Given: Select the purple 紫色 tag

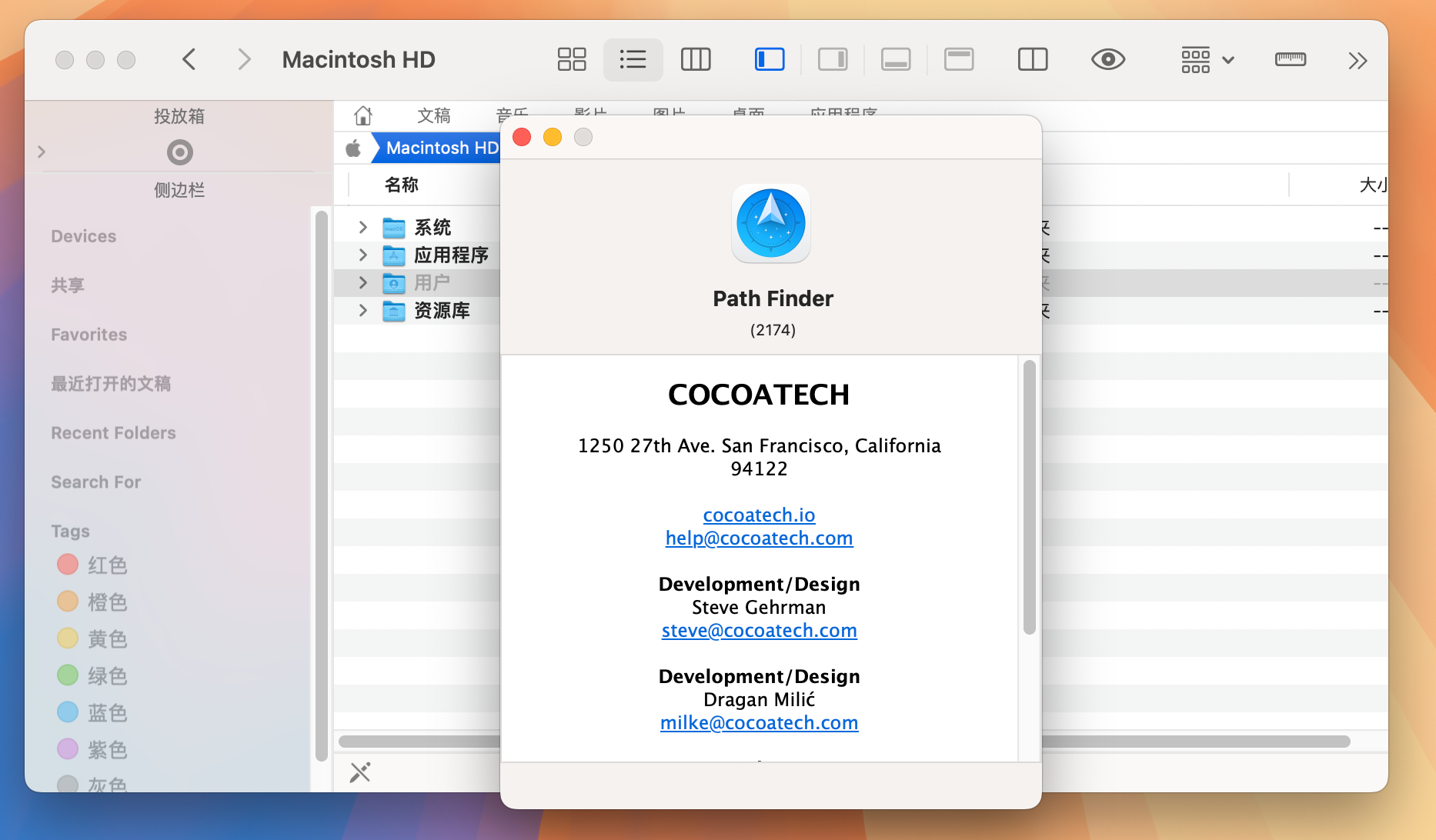Looking at the screenshot, I should click(92, 750).
